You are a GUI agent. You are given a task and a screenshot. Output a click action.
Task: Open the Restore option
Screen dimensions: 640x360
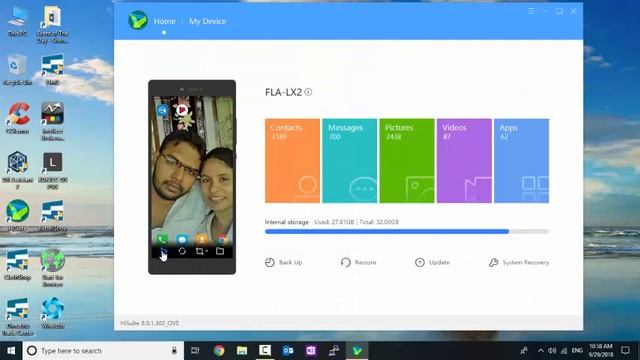358,262
